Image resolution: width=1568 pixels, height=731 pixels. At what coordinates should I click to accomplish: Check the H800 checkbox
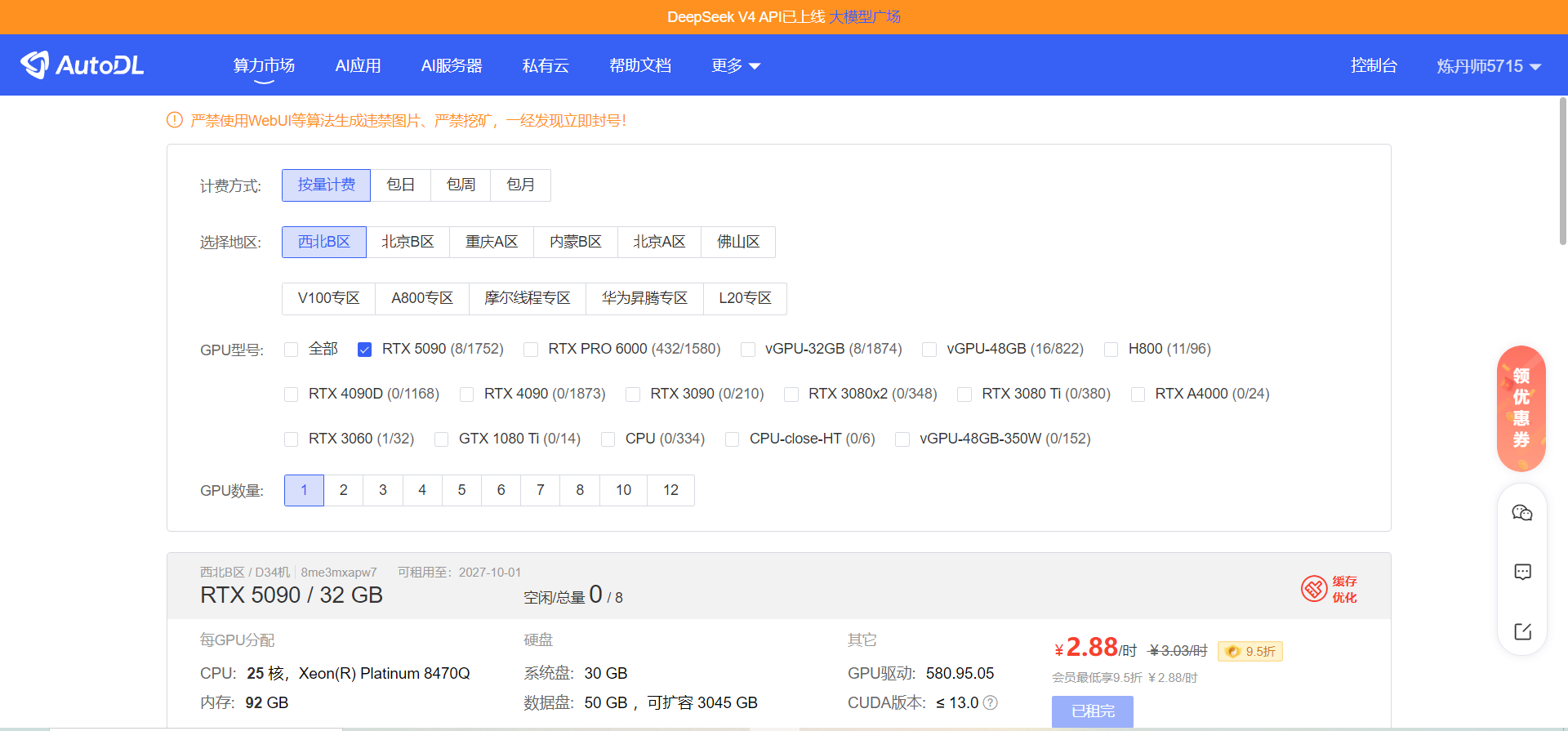[x=1111, y=350]
